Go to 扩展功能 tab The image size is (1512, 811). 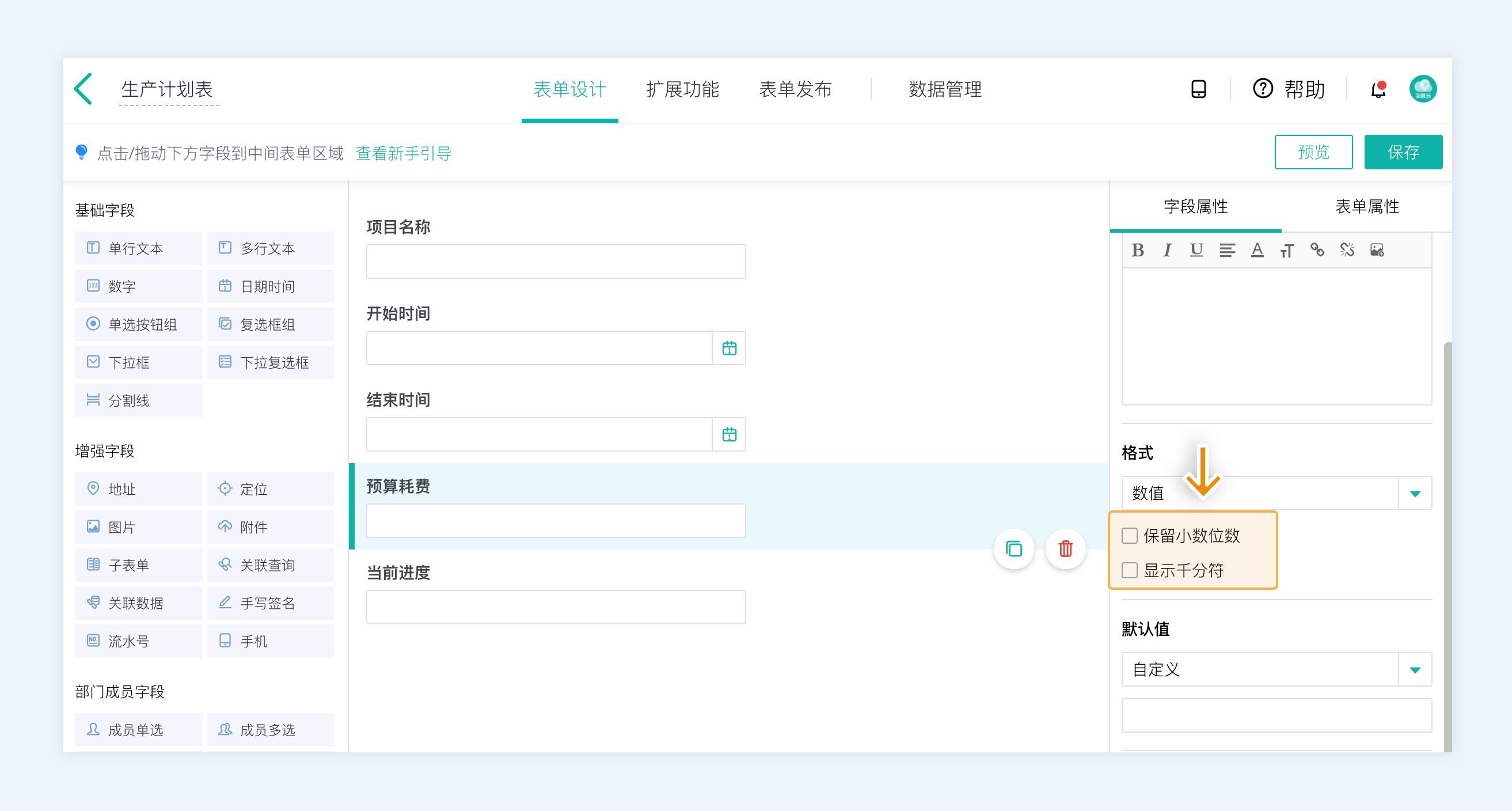coord(682,89)
